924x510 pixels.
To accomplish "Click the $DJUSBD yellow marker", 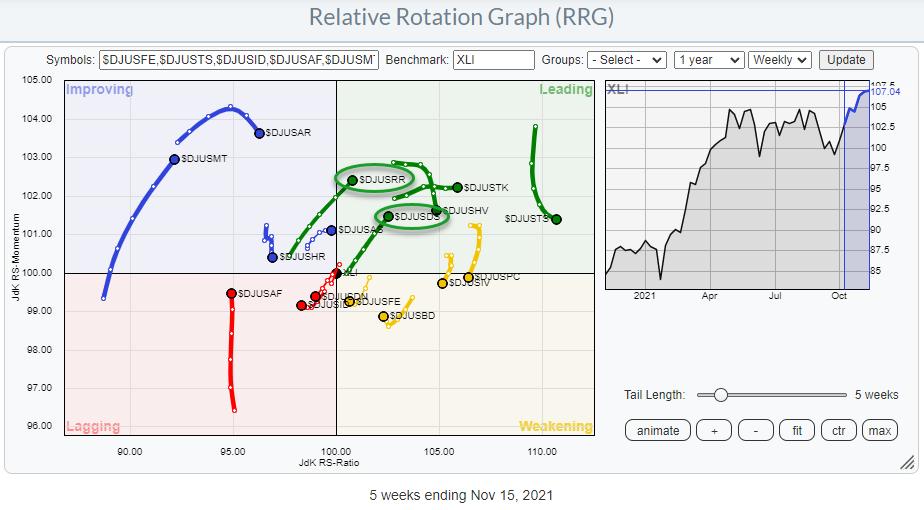I will (383, 317).
